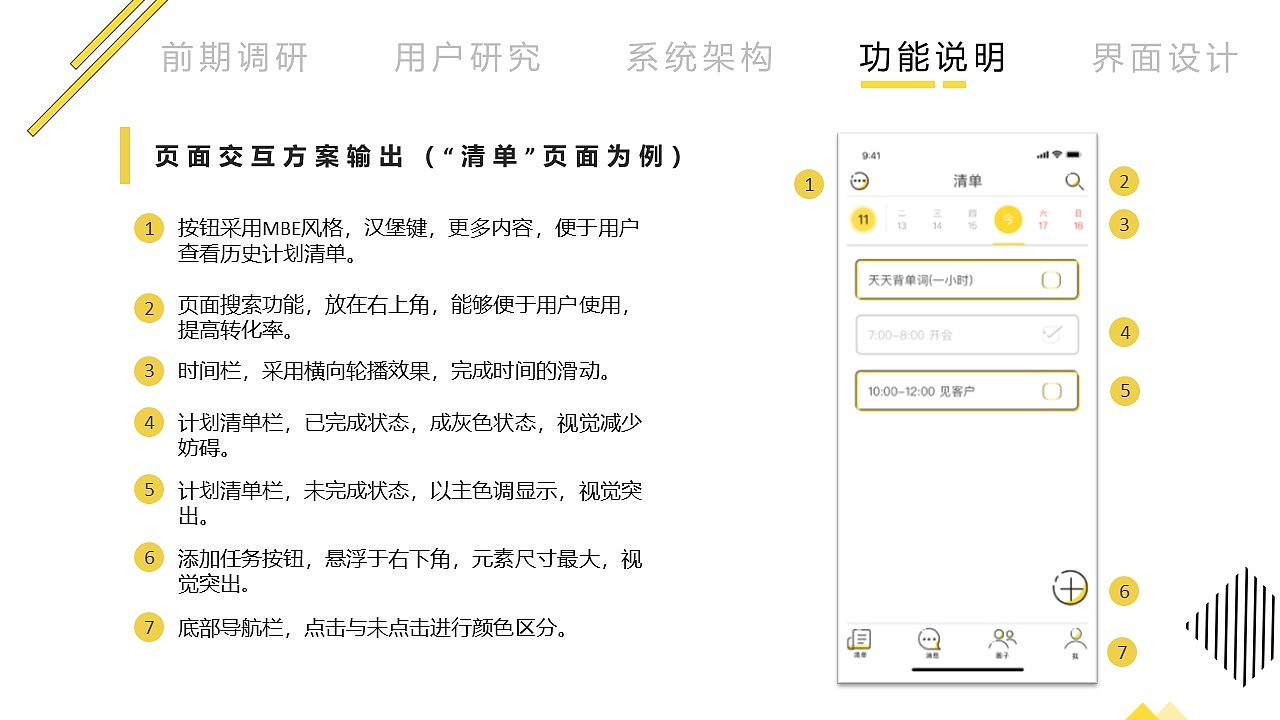Image resolution: width=1280 pixels, height=720 pixels.
Task: Select the yellow 今 circle in the date carousel
Action: tap(1007, 219)
